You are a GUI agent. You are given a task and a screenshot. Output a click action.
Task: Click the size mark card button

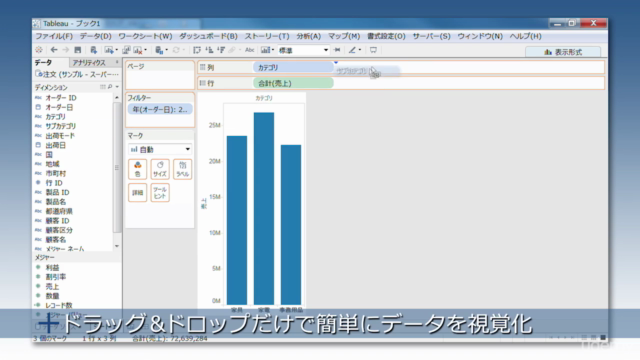coord(160,169)
